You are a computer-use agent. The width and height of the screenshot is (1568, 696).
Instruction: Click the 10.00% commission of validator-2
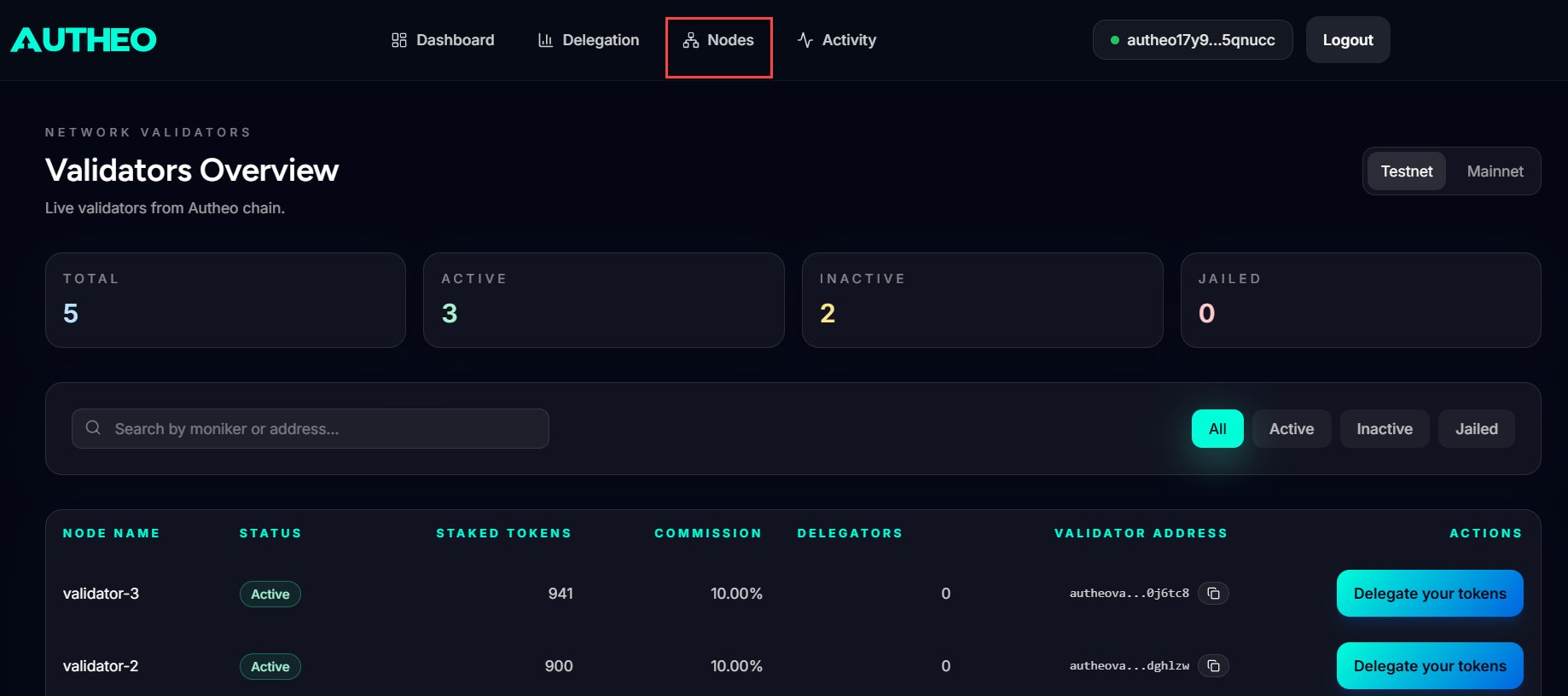[x=736, y=666]
